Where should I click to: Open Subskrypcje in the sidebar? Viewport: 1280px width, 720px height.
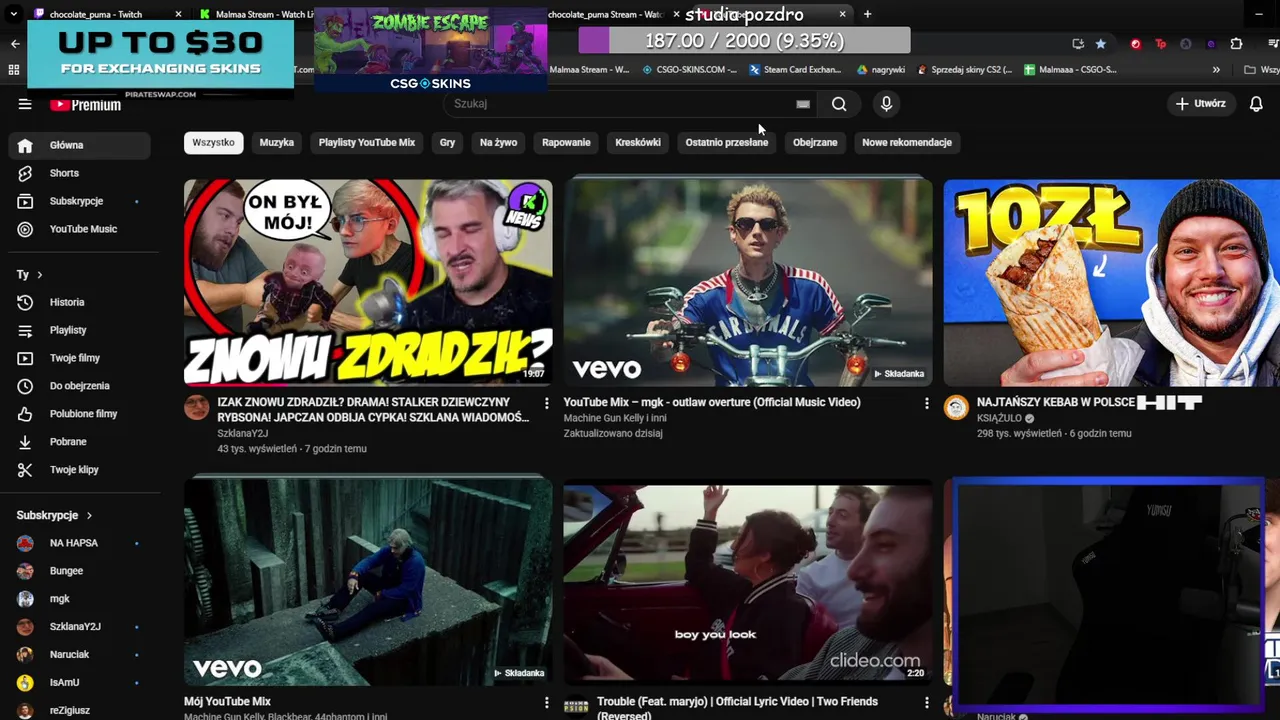click(x=80, y=201)
